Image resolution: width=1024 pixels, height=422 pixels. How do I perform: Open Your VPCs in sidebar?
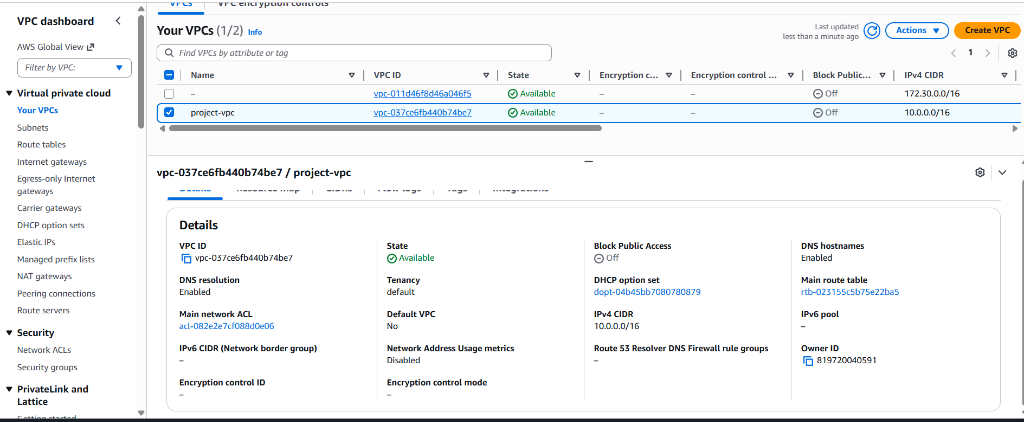37,110
